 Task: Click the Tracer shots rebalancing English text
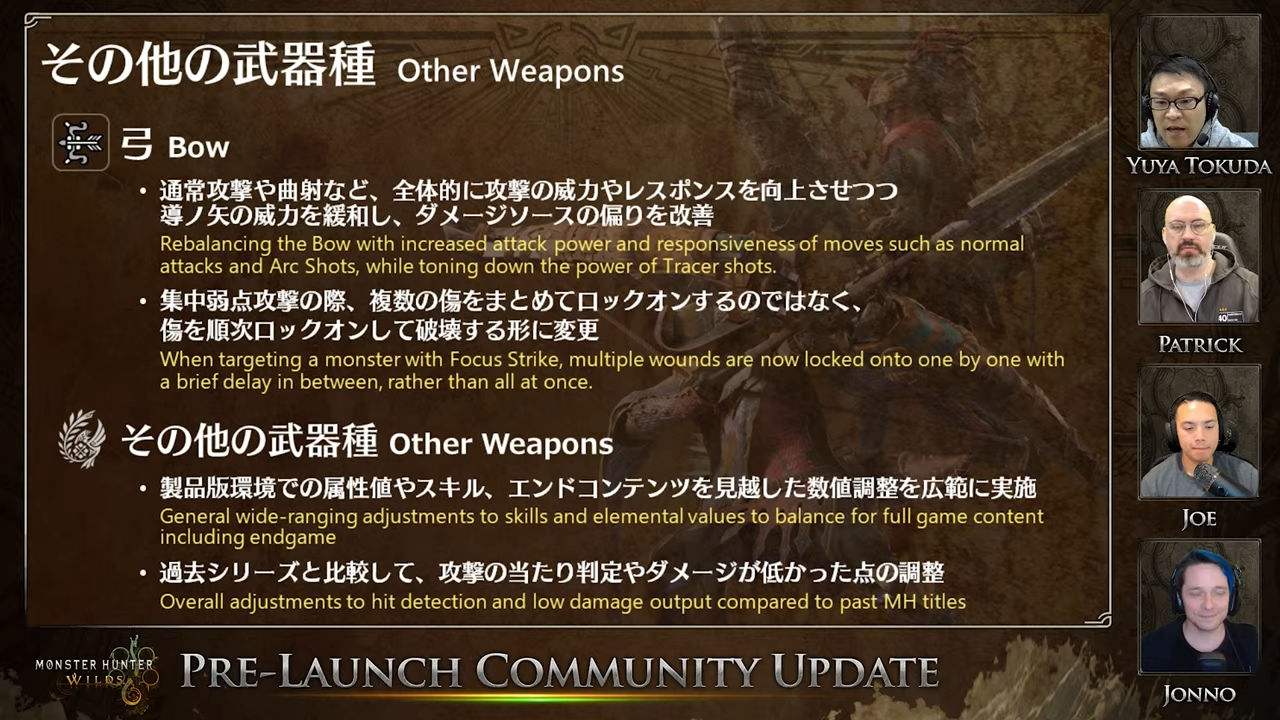point(592,255)
